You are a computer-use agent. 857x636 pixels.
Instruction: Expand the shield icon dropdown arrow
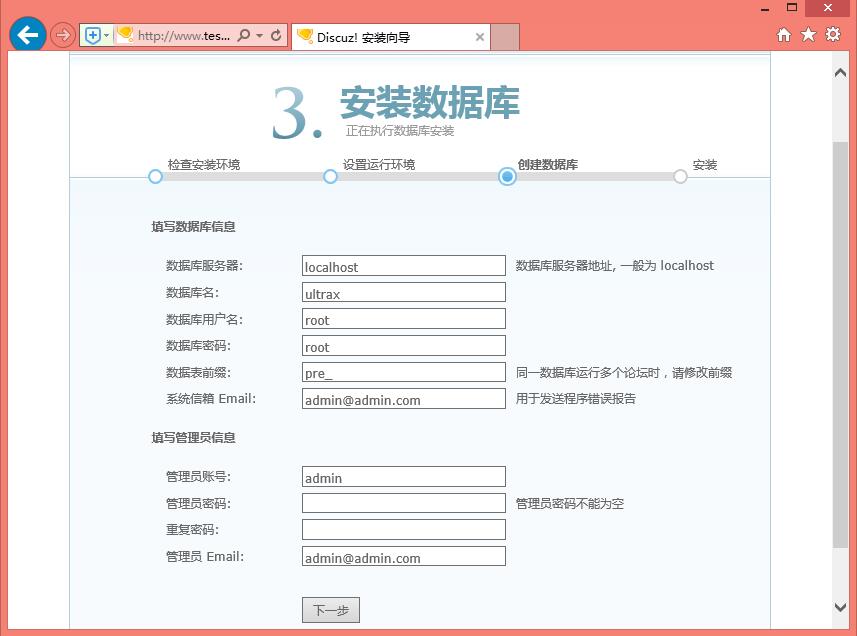[x=107, y=36]
